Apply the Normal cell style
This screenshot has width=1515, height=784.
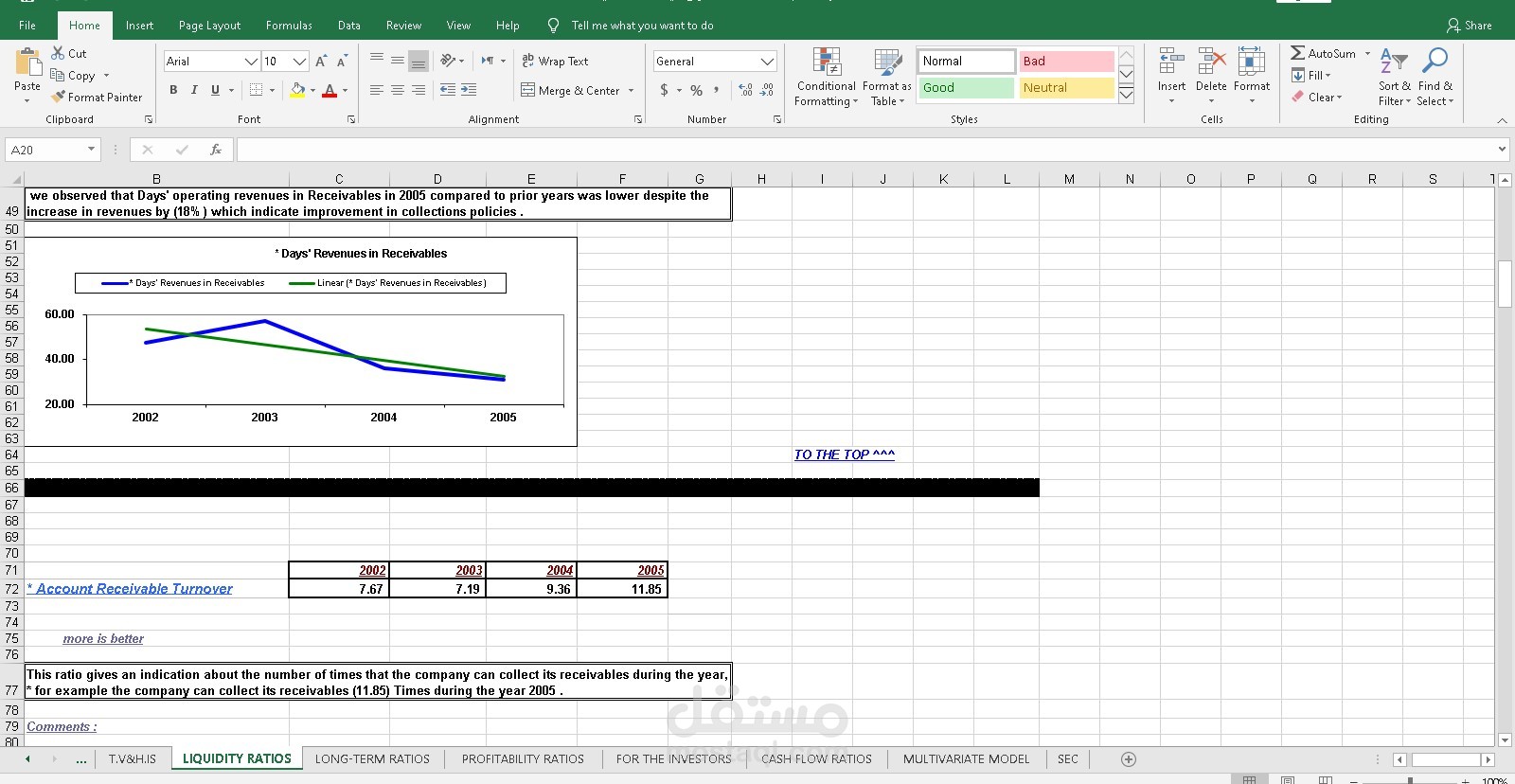click(966, 61)
